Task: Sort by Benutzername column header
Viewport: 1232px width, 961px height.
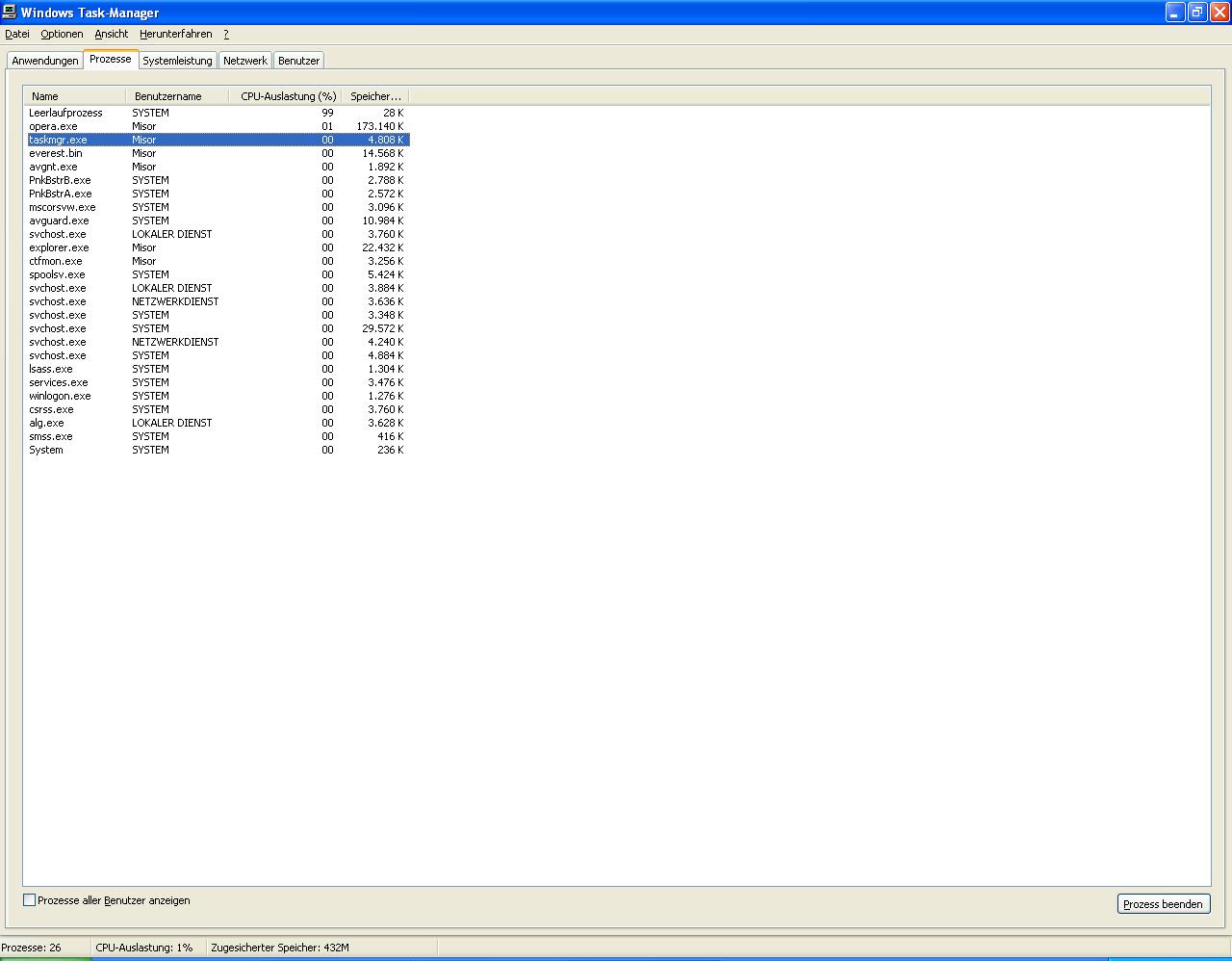Action: (x=177, y=96)
